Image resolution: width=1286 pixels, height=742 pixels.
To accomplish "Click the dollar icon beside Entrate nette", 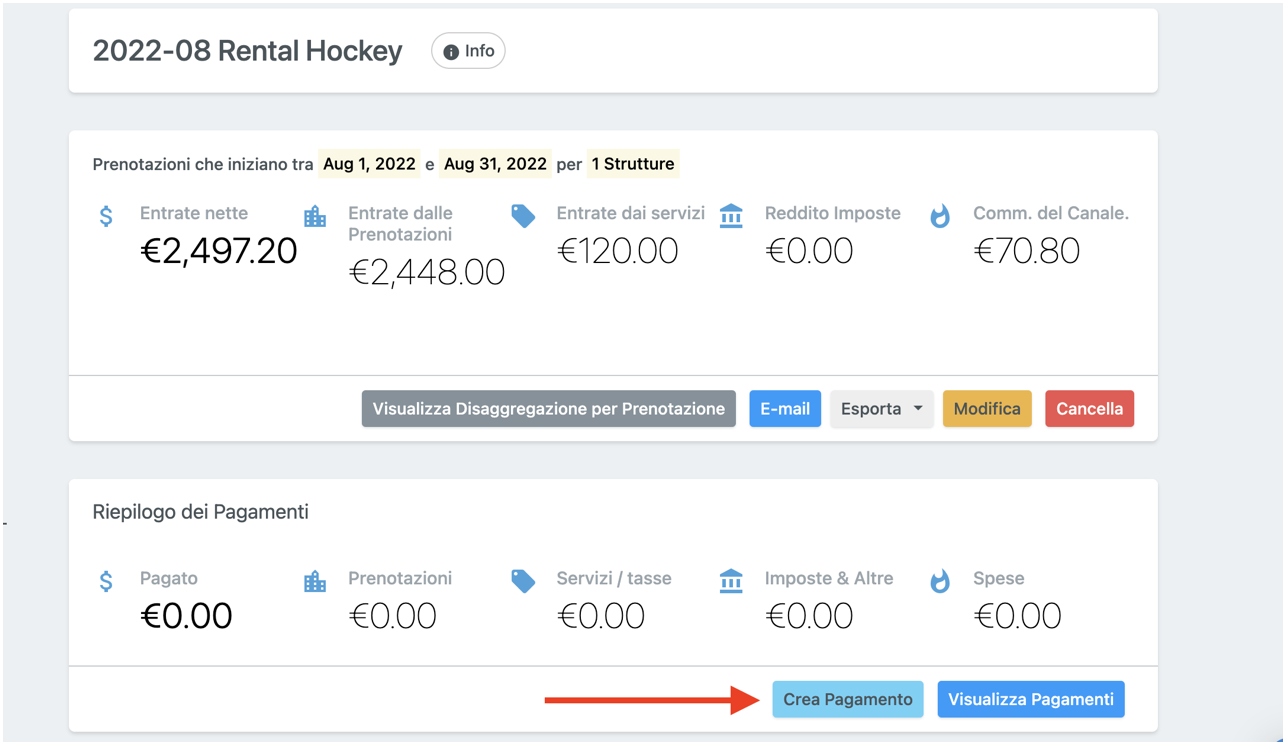I will tap(106, 216).
